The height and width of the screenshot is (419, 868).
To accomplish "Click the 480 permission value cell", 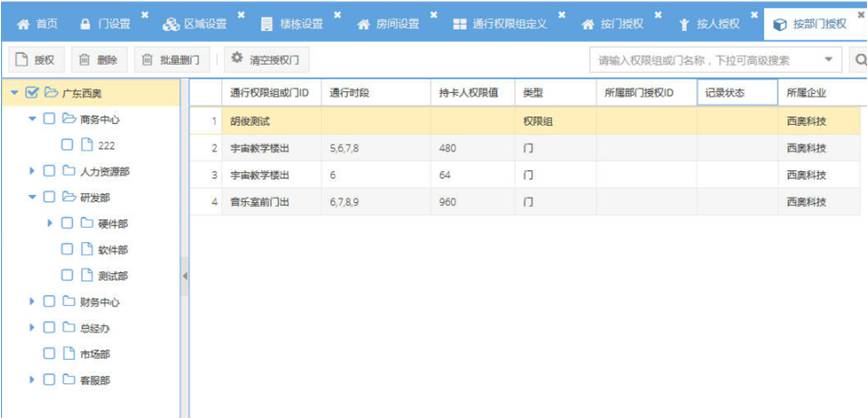I will pos(473,148).
